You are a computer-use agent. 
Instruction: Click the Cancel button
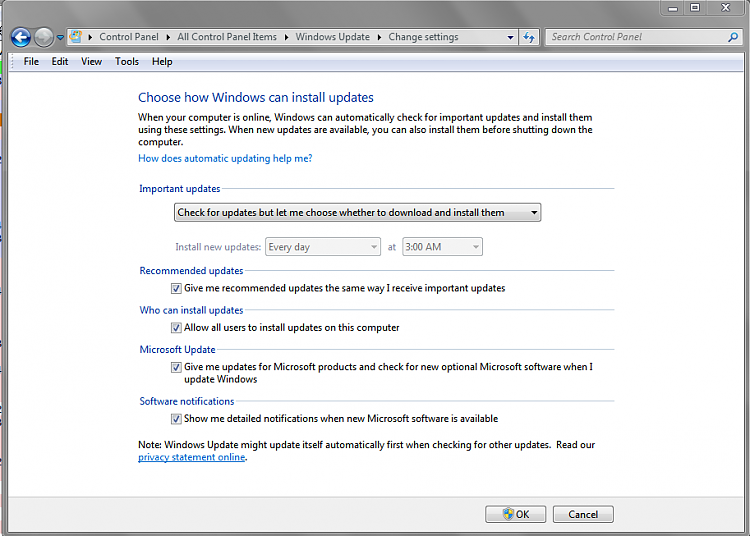pyautogui.click(x=583, y=514)
